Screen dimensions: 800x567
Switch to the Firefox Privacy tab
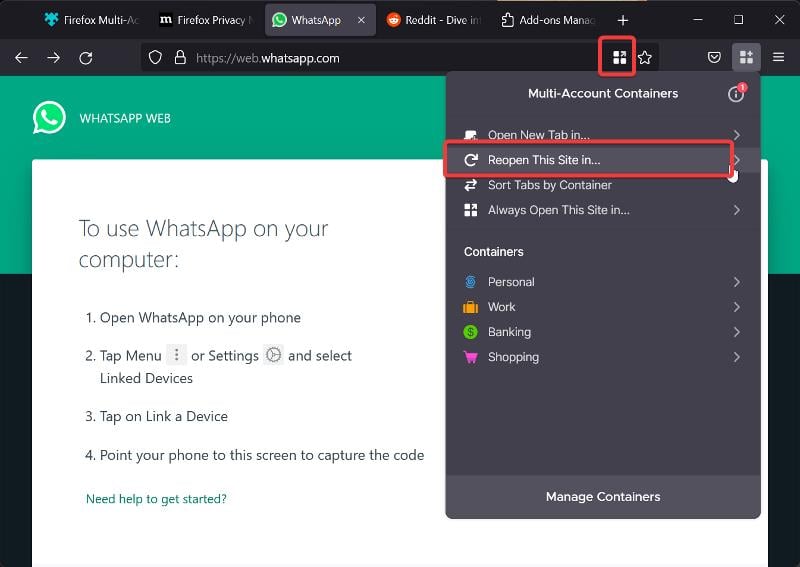207,20
